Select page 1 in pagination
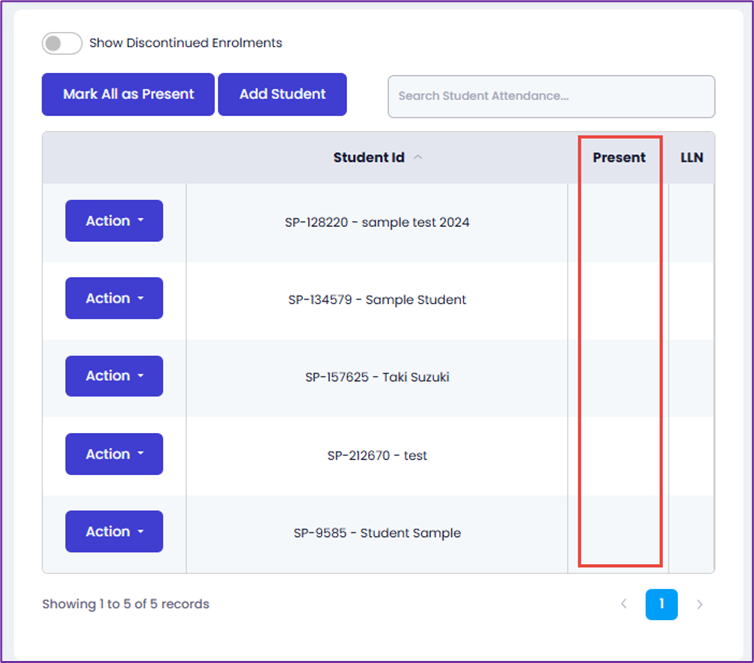The image size is (754, 663). pos(661,604)
